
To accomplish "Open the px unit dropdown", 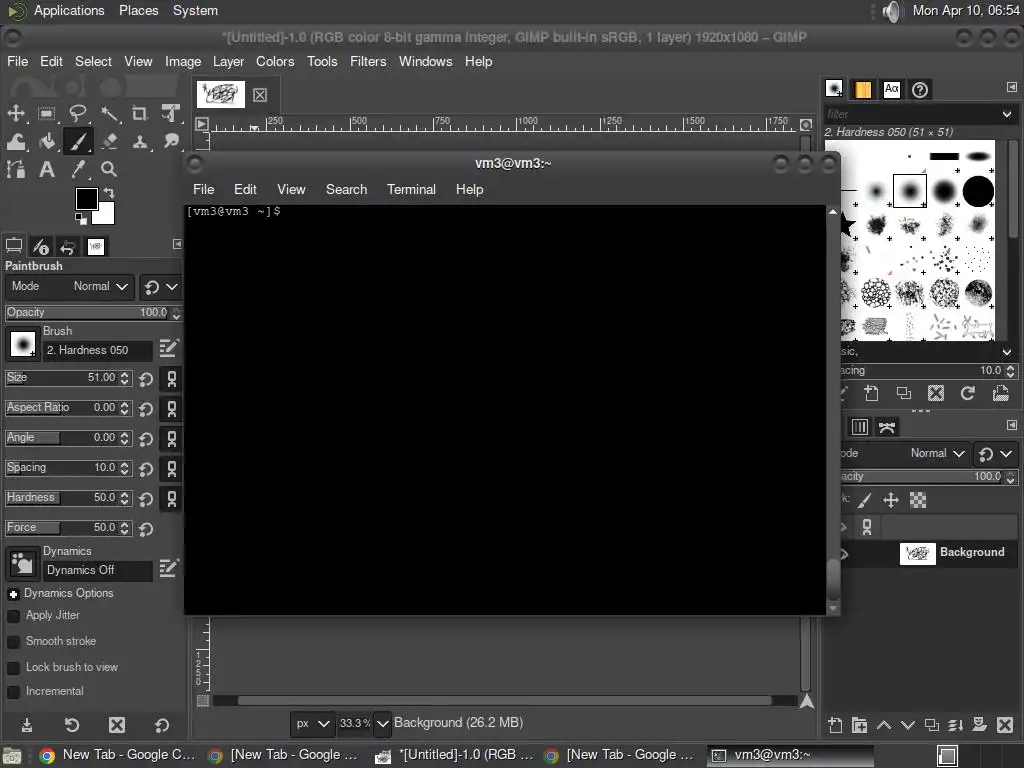I will (312, 724).
